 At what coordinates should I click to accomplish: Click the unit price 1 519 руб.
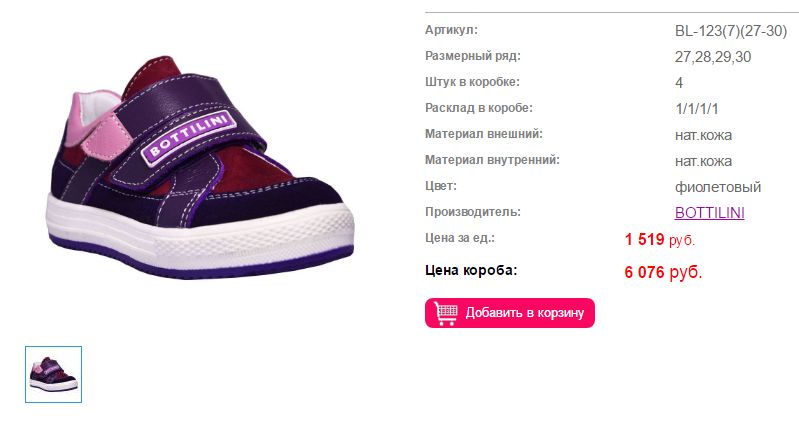click(x=659, y=239)
